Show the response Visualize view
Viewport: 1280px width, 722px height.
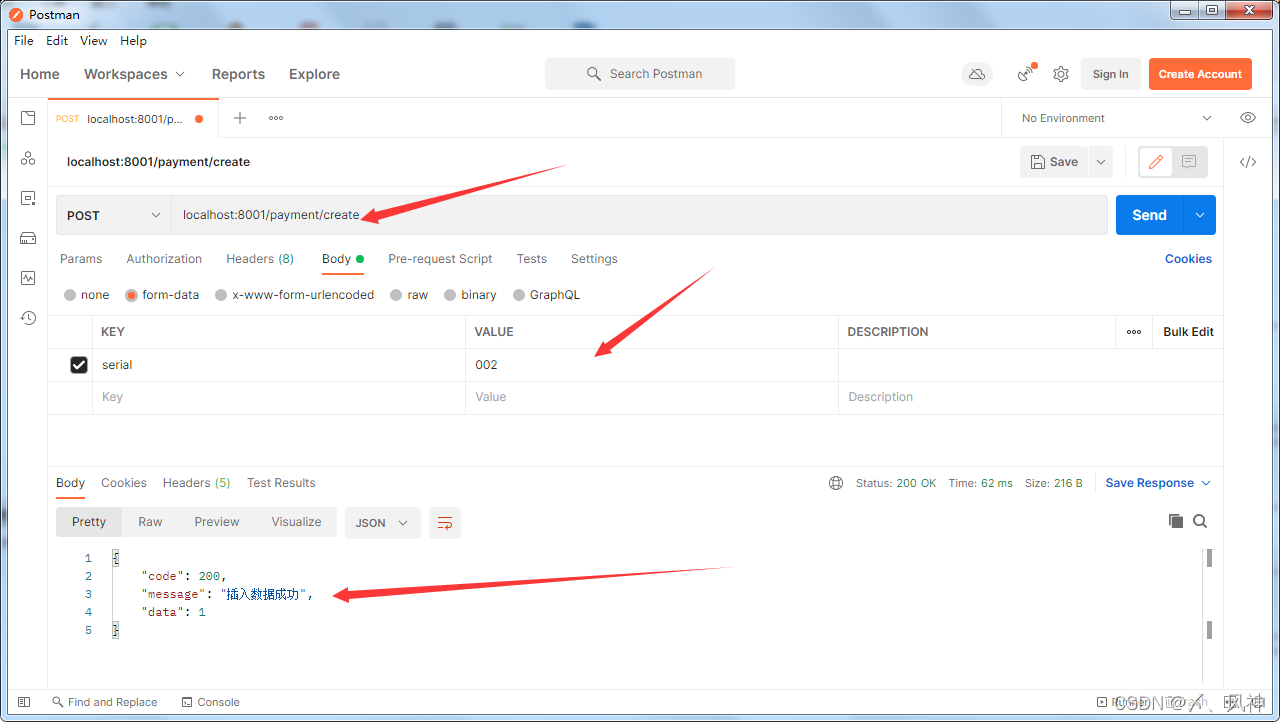point(296,522)
